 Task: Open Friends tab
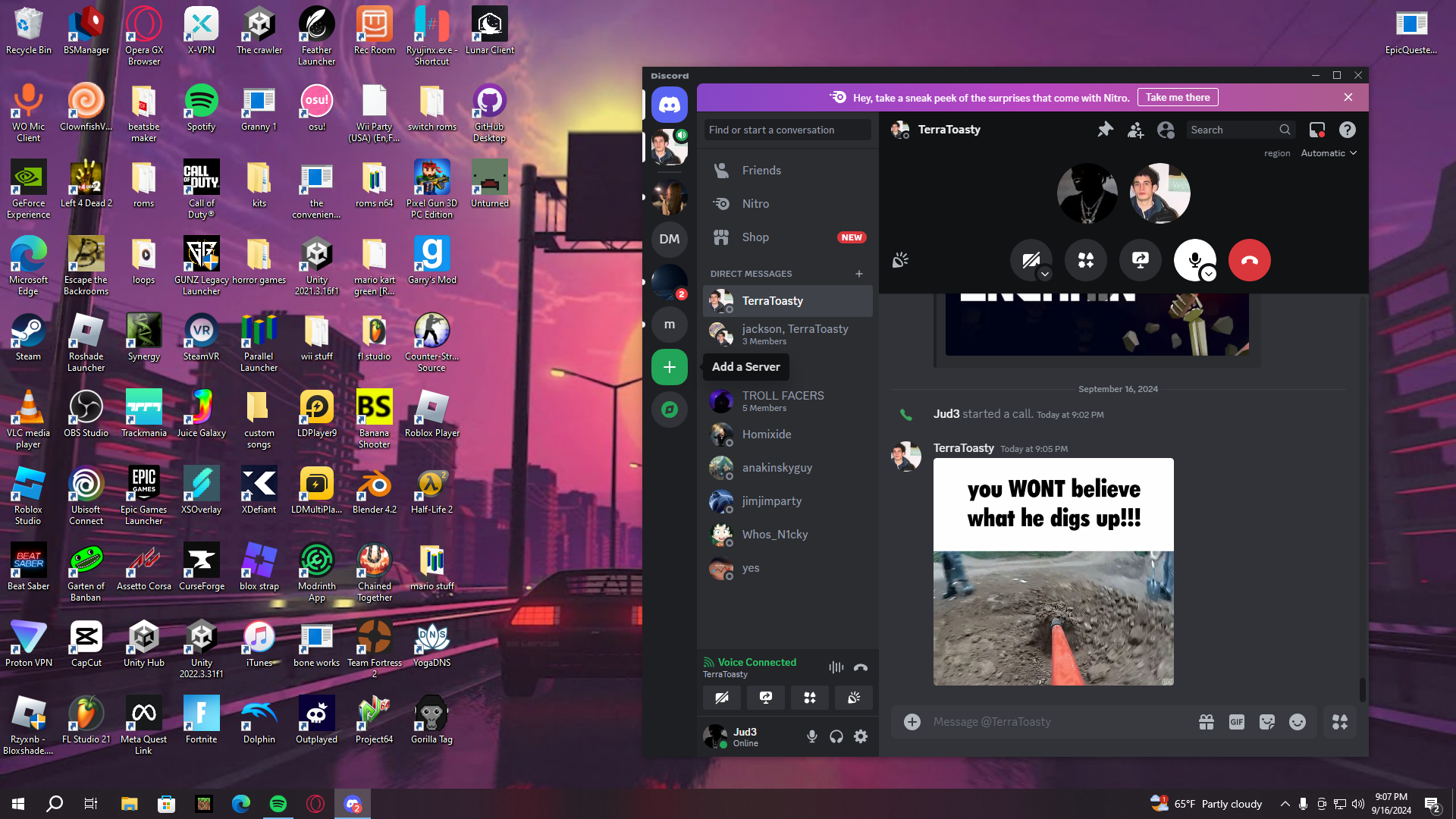point(787,171)
